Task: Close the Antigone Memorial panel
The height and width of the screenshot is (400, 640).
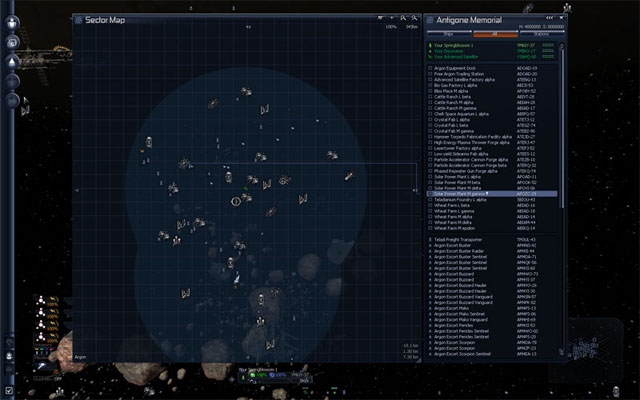Action: [561, 18]
